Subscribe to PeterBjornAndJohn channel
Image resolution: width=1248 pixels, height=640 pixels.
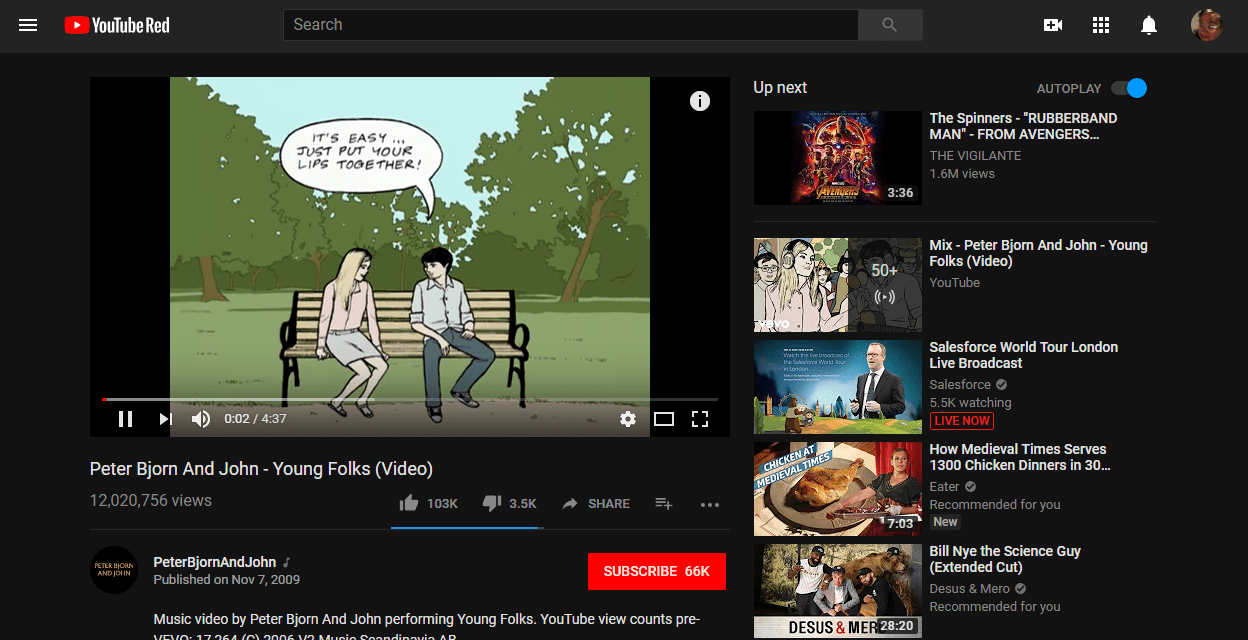[656, 571]
